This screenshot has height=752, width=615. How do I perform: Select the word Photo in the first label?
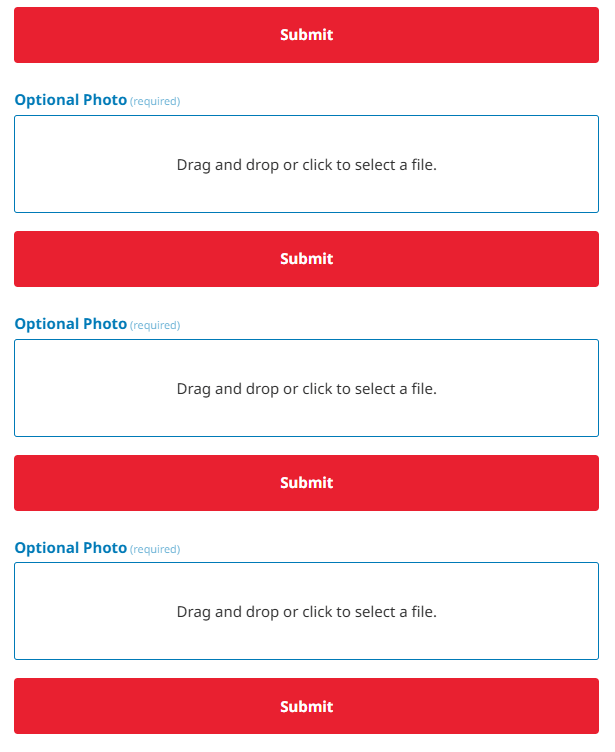tap(105, 100)
